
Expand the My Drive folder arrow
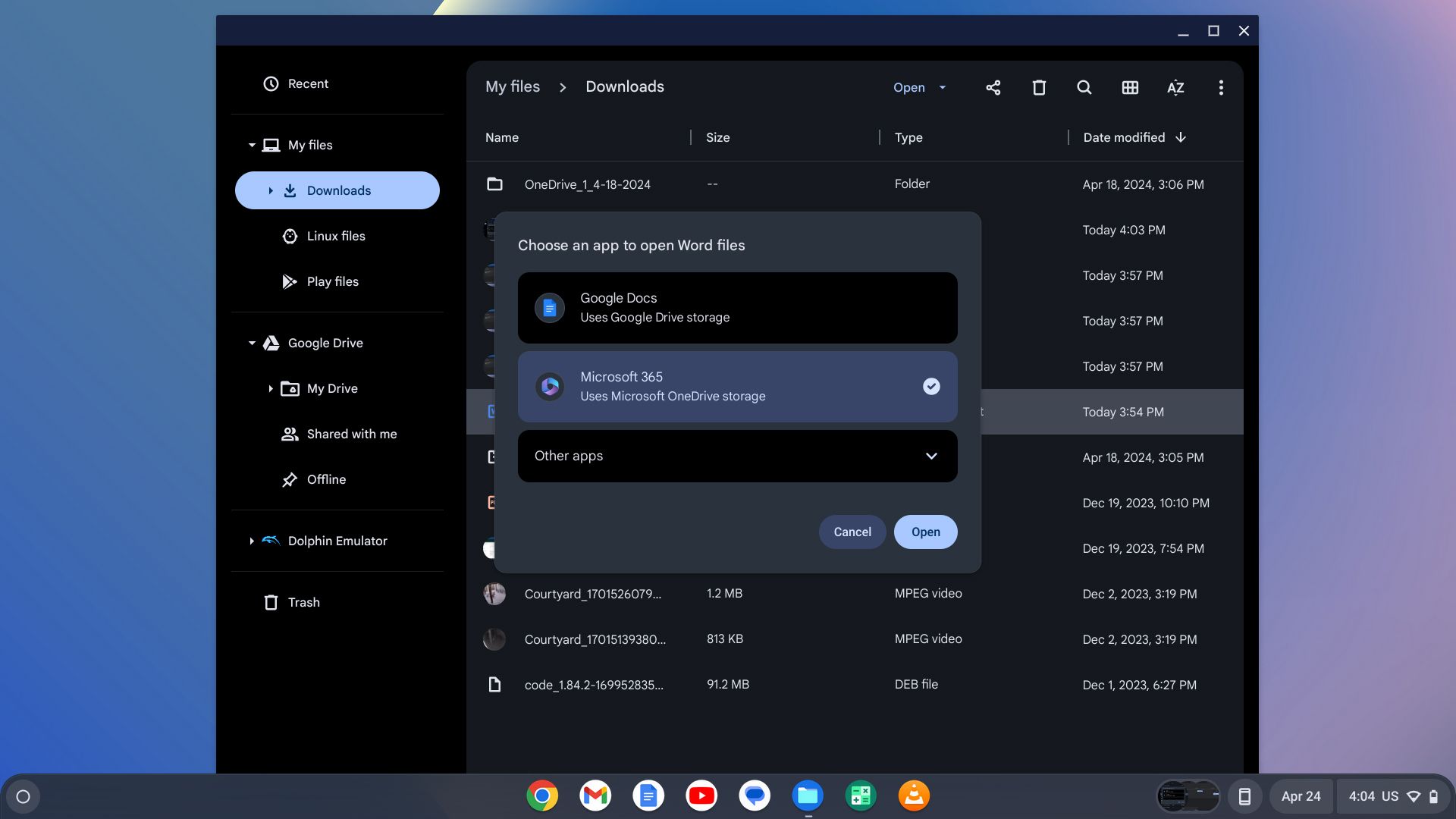[x=271, y=388]
